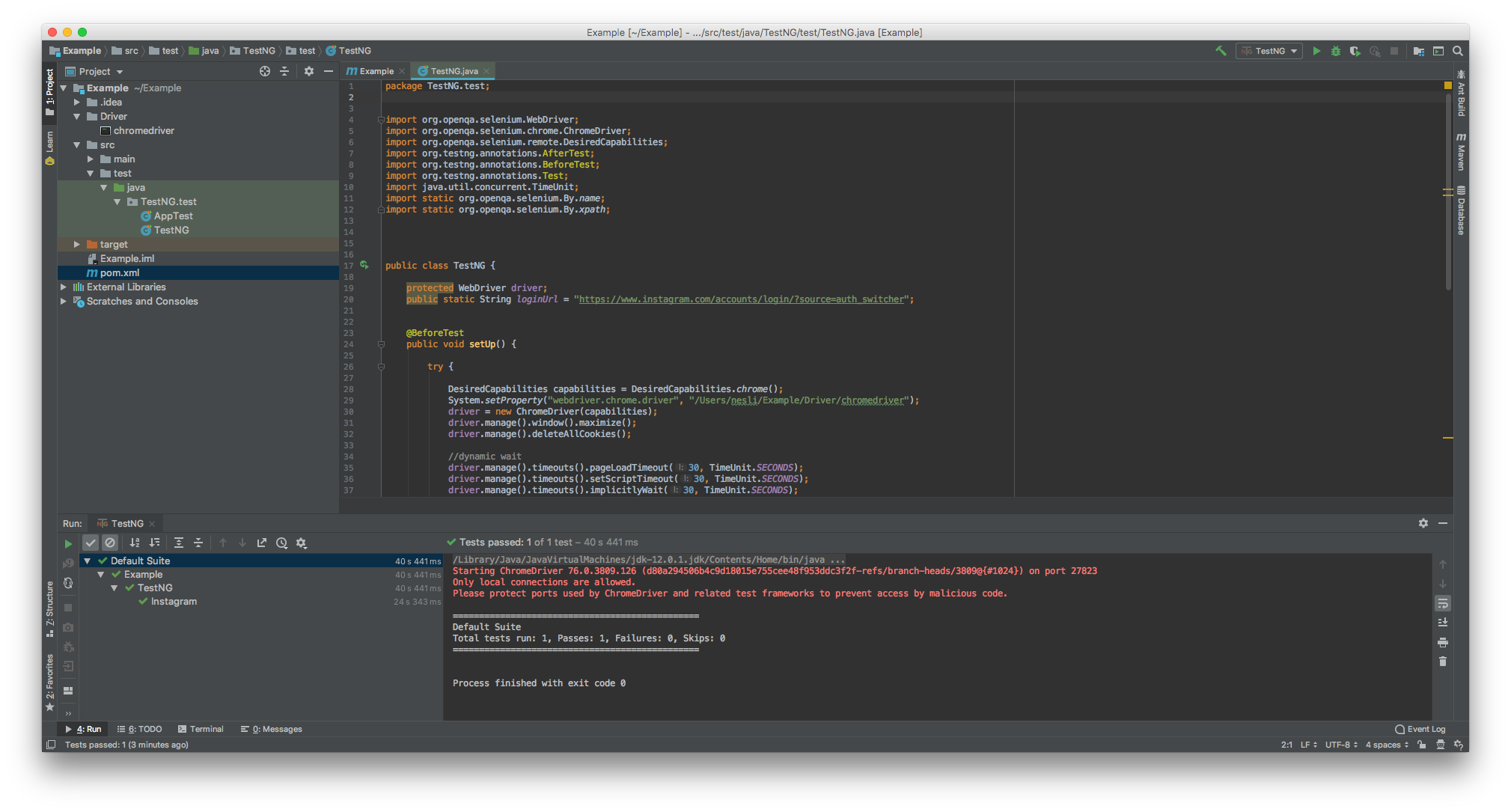
Task: Toggle visibility of ignored tests
Action: [x=110, y=543]
